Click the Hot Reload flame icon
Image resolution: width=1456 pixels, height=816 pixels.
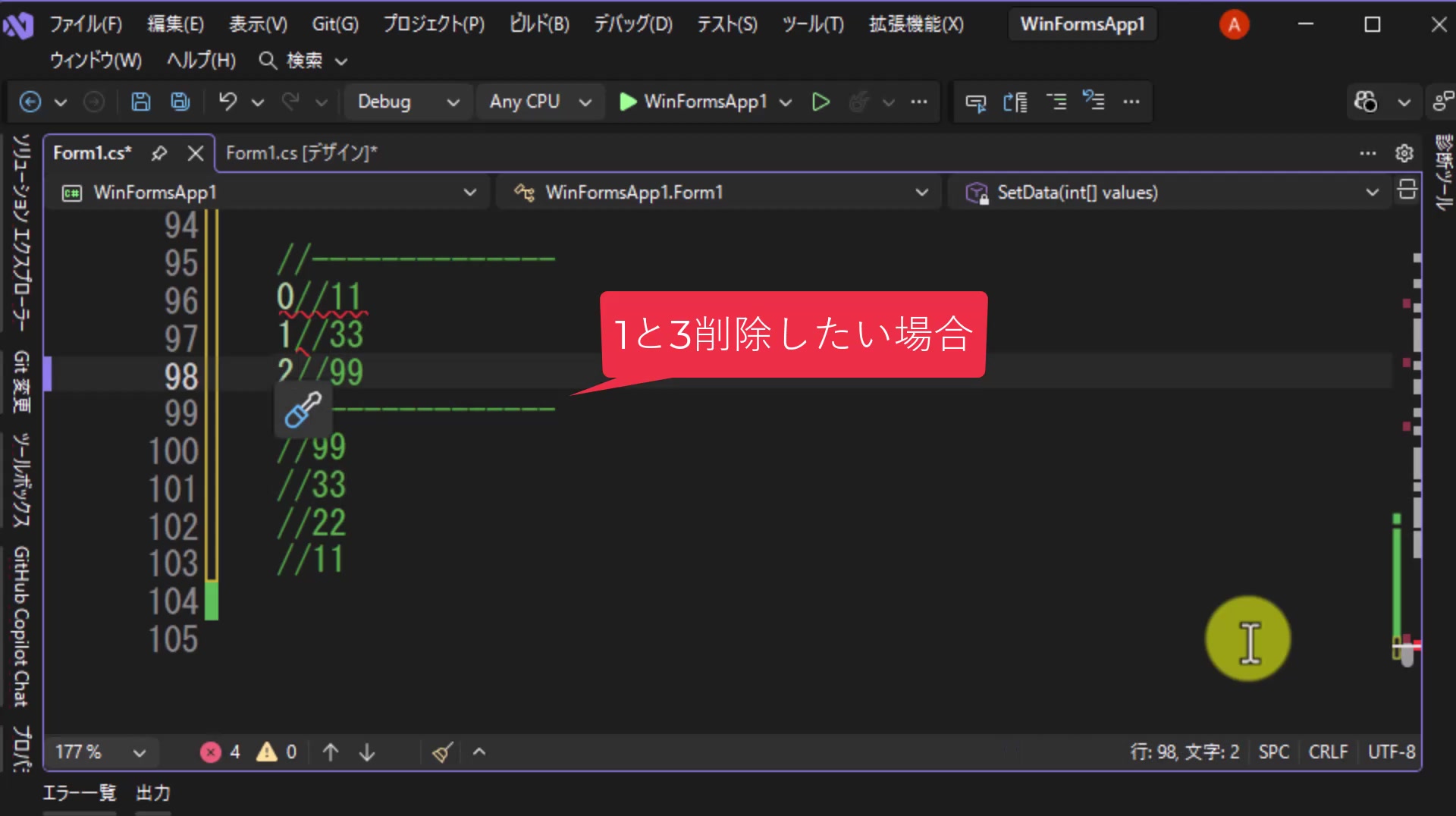pos(858,102)
